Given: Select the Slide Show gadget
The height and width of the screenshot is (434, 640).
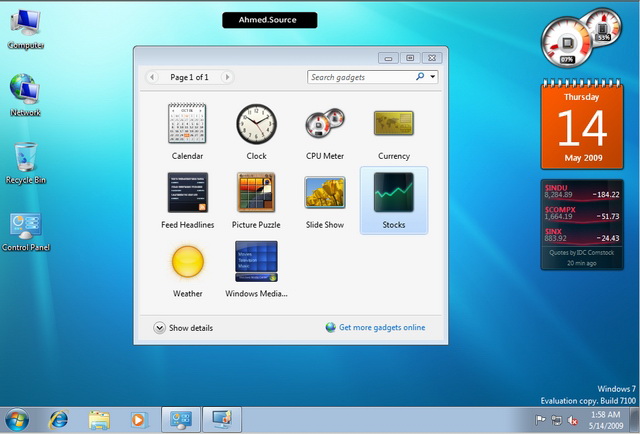Looking at the screenshot, I should click(x=325, y=200).
